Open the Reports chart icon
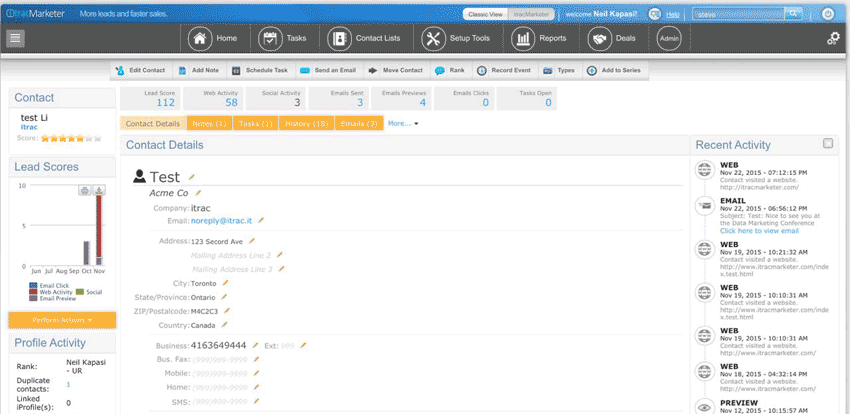The image size is (850, 414). pos(523,38)
